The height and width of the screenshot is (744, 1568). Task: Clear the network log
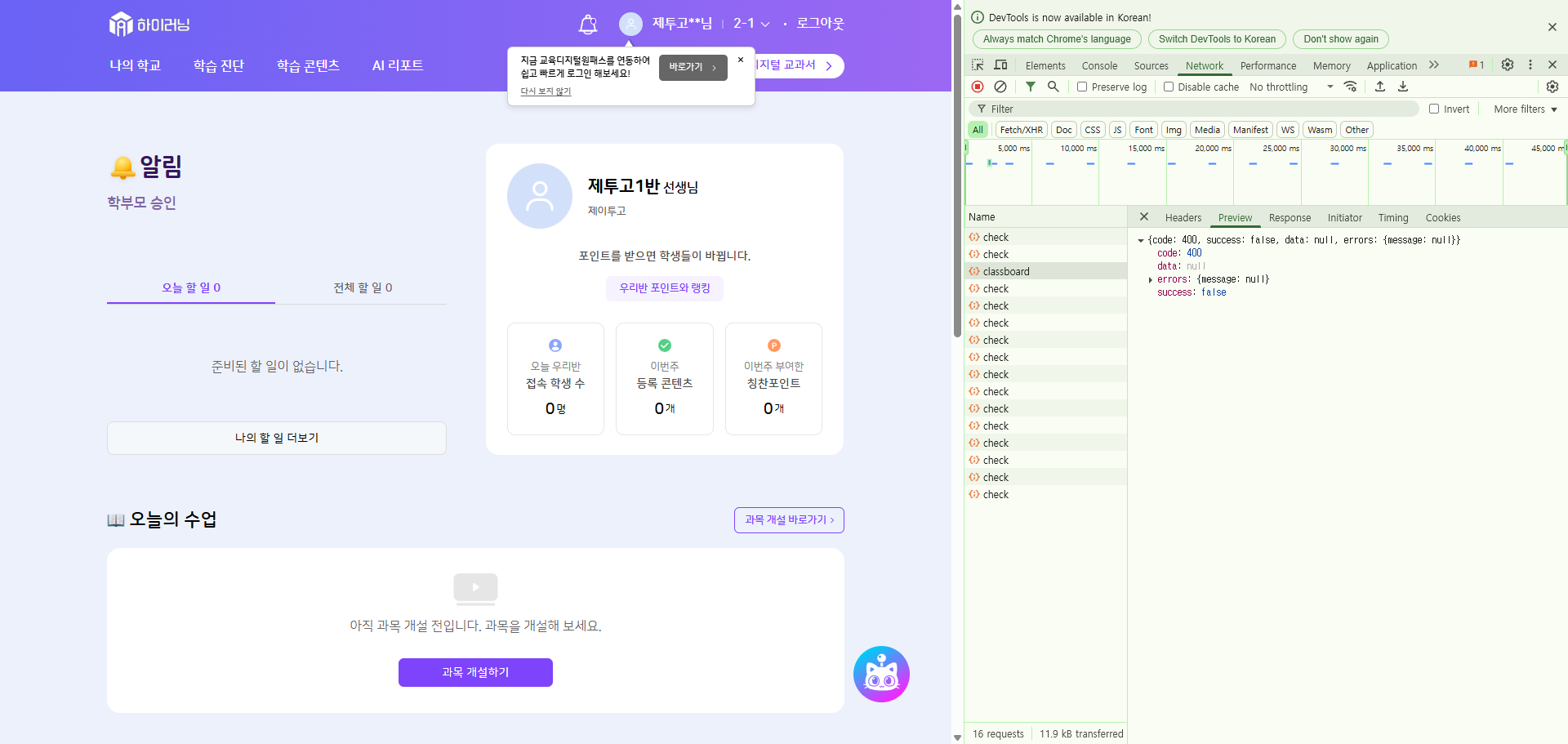click(x=1000, y=87)
